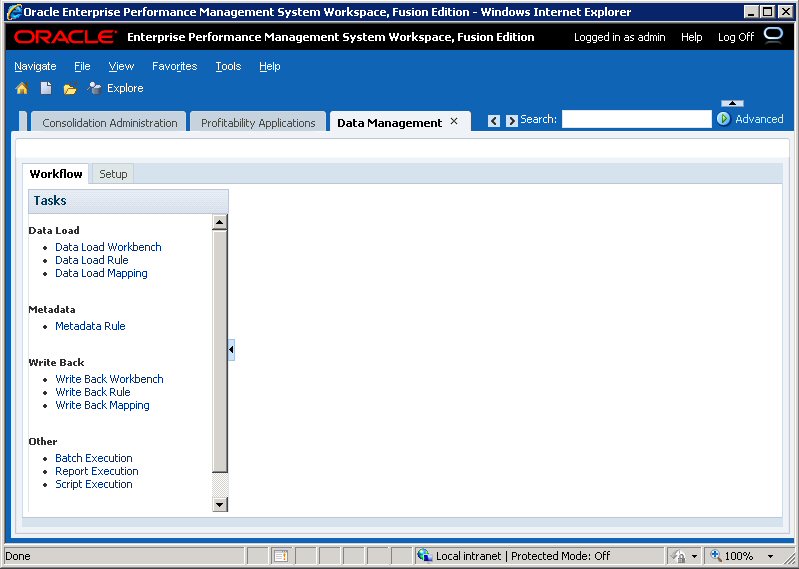Click the Oracle O icon top right
Viewport: 799px width, 569px height.
click(773, 36)
